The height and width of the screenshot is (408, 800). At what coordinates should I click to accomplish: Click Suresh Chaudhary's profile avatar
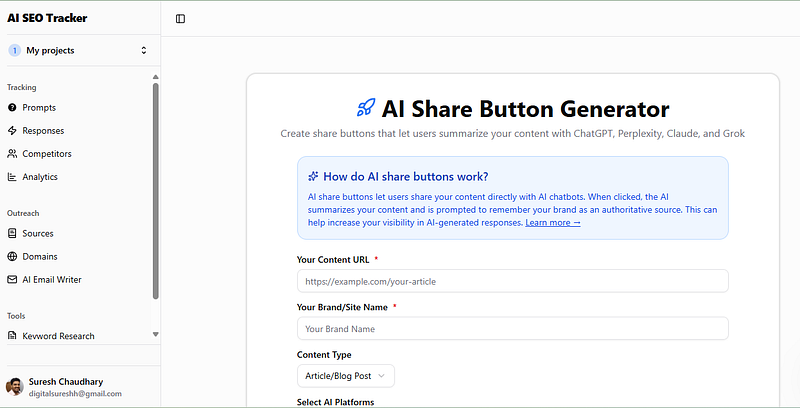pos(15,387)
